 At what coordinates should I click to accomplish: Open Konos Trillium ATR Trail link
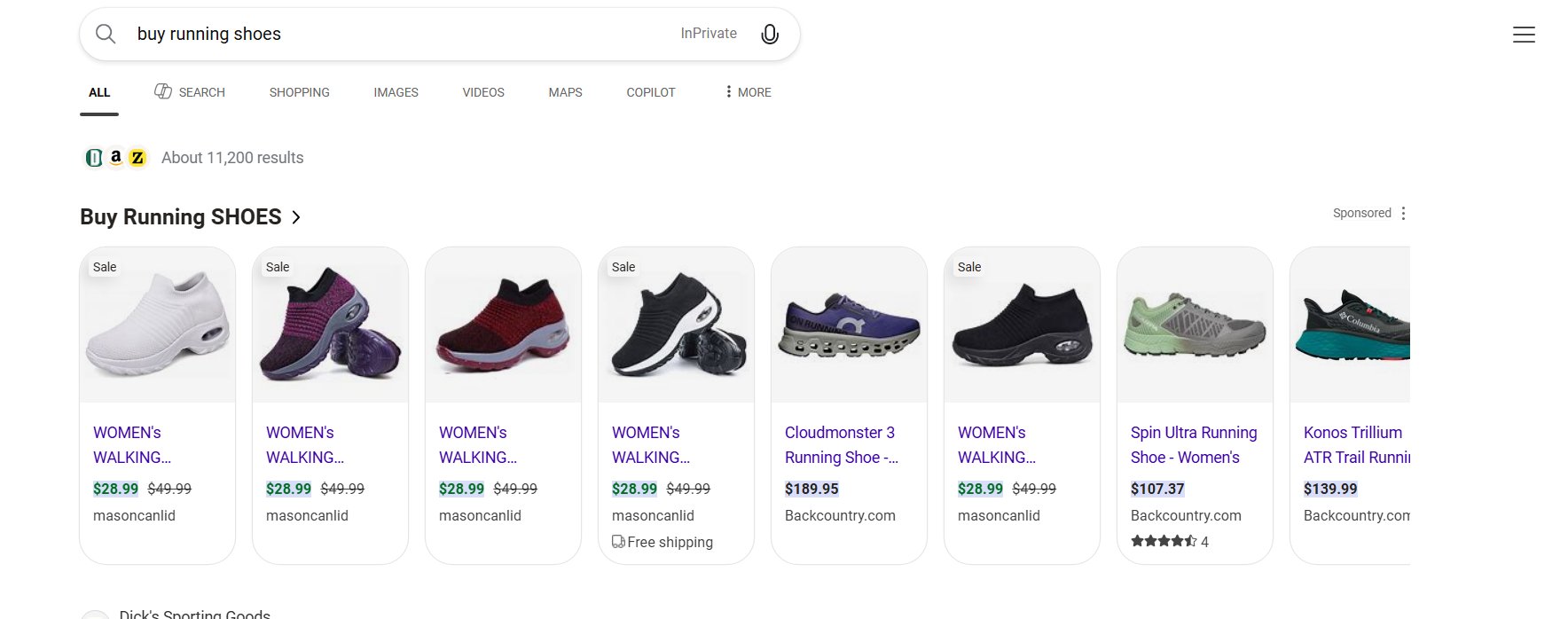(1357, 445)
